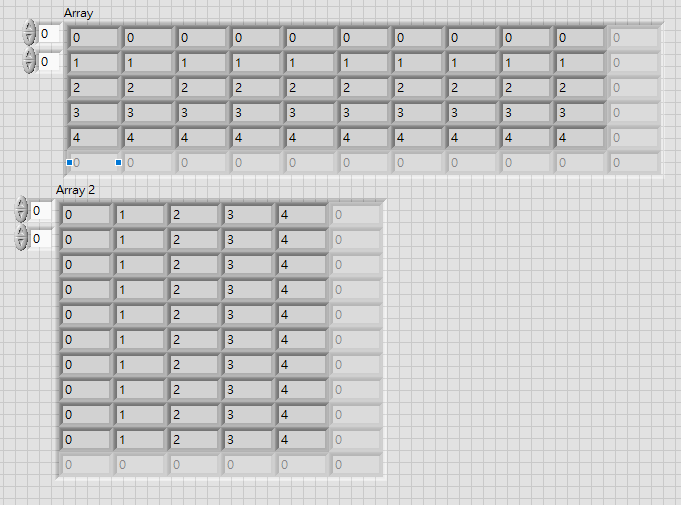Click the cell showing 2 in Array 2's first row
The width and height of the screenshot is (681, 505).
[194, 215]
